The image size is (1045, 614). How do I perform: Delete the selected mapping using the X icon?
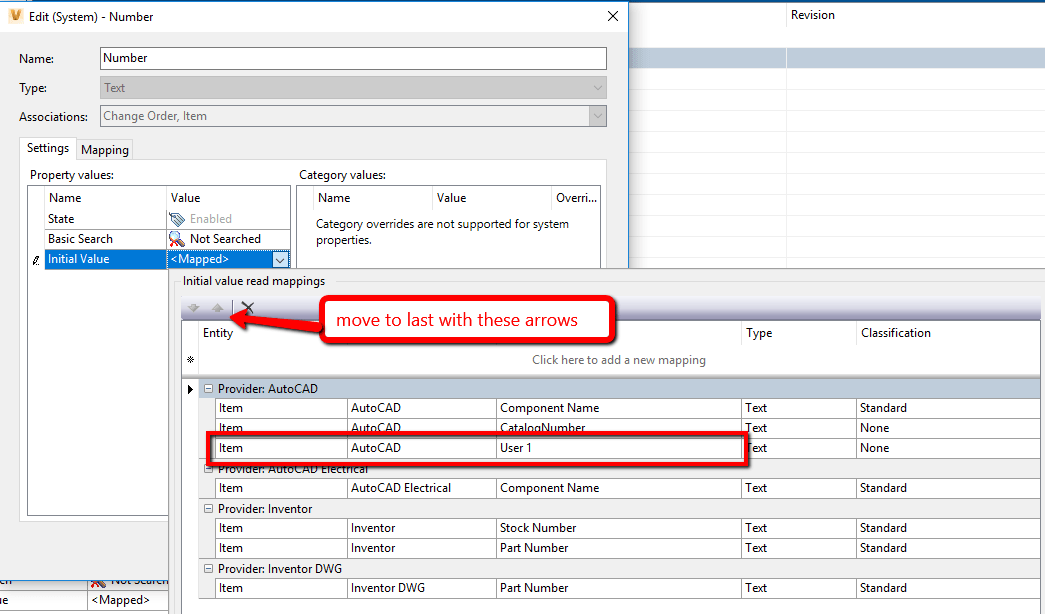tap(248, 306)
